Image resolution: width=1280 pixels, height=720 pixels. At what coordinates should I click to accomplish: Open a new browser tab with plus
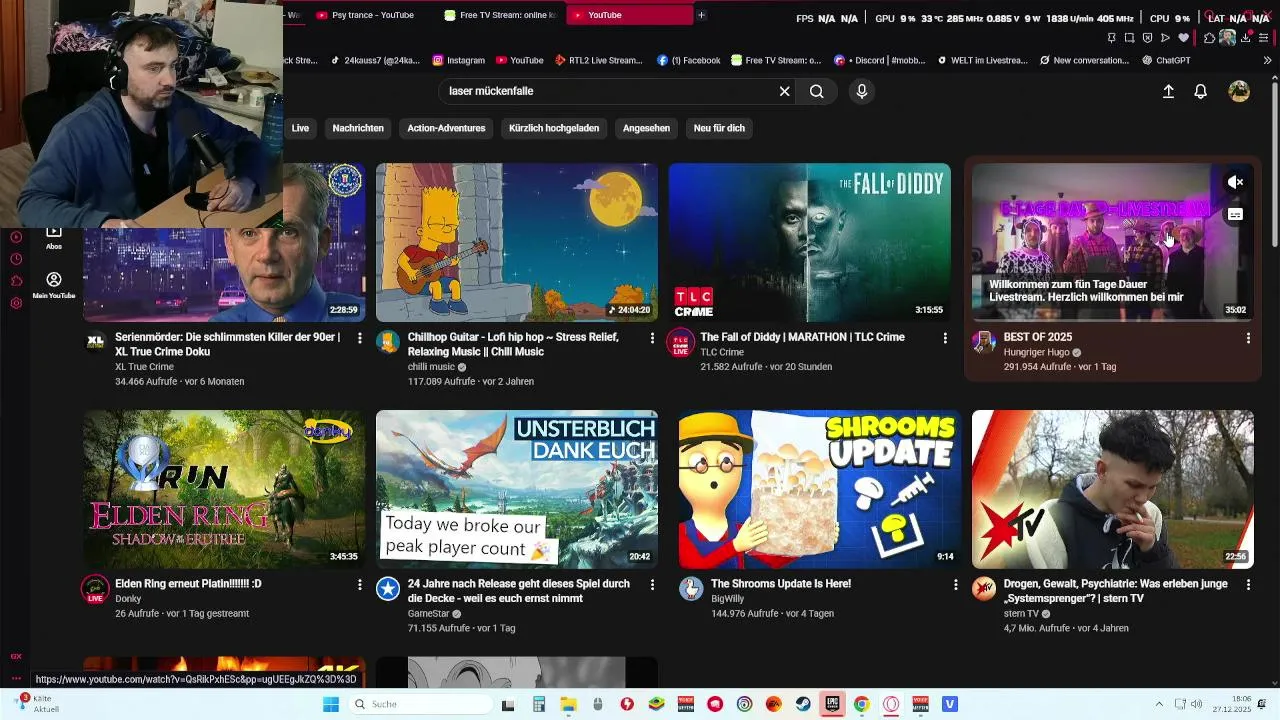tap(701, 15)
